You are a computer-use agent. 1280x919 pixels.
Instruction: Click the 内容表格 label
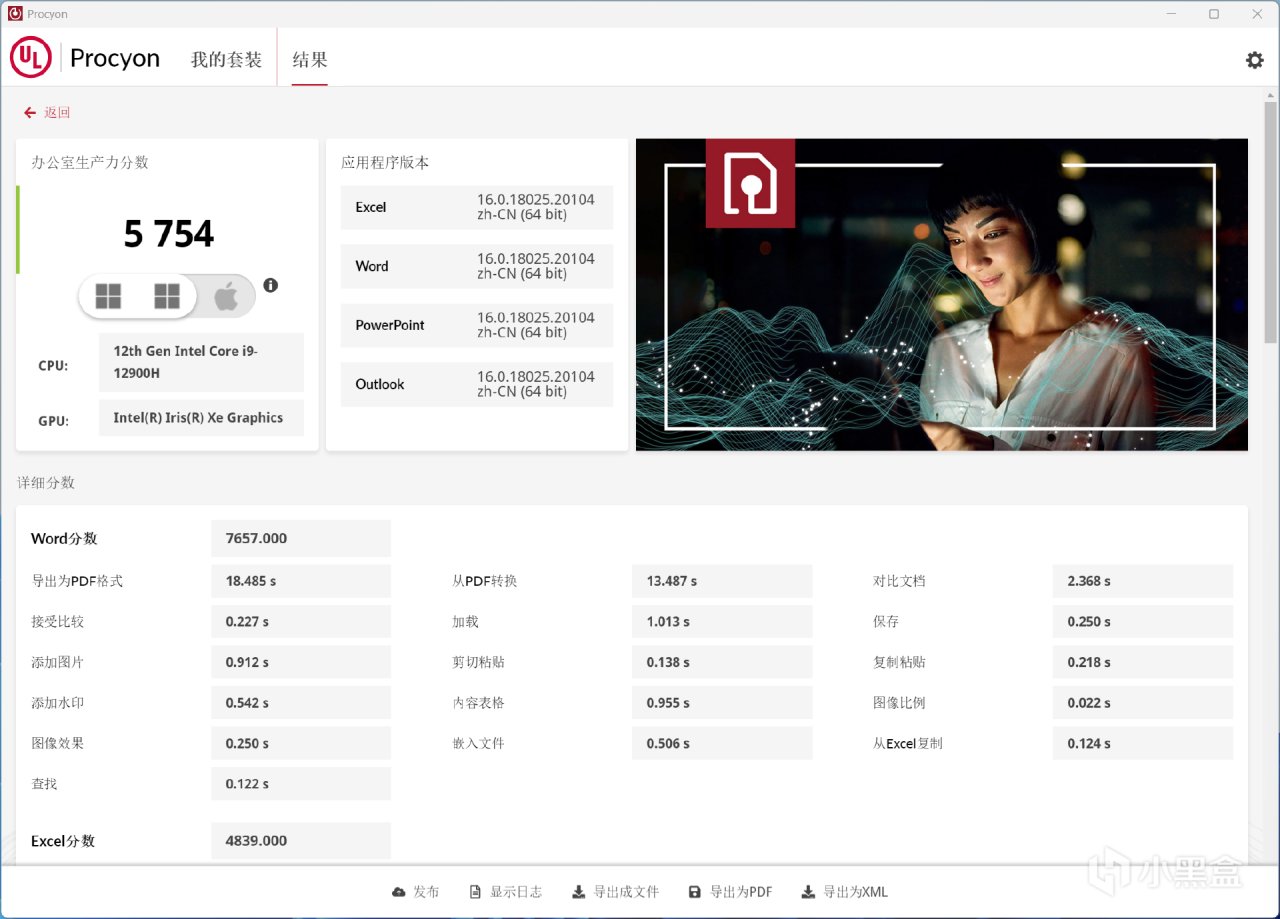tap(478, 703)
